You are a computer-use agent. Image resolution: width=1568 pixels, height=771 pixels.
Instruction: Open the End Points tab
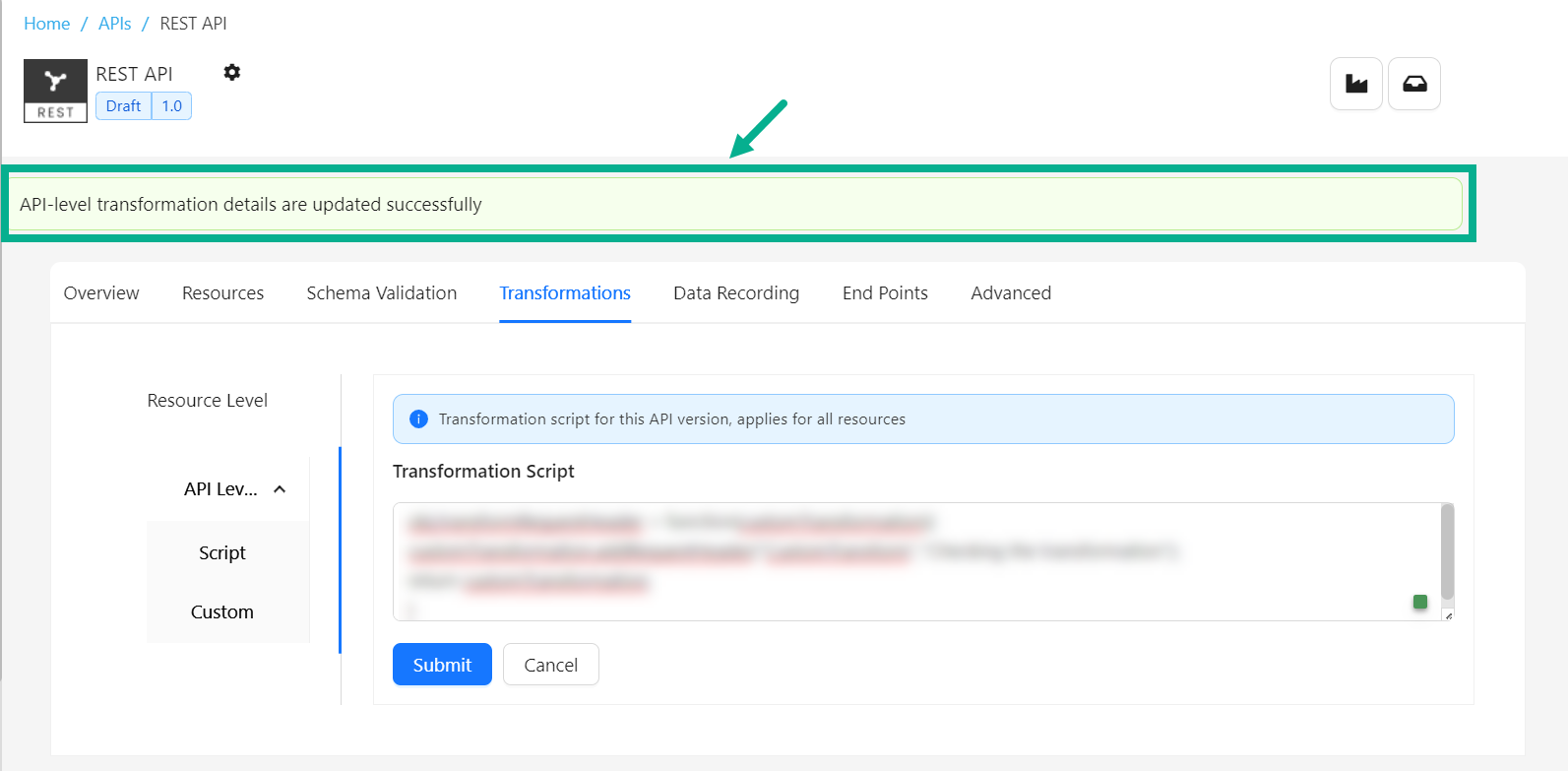885,293
